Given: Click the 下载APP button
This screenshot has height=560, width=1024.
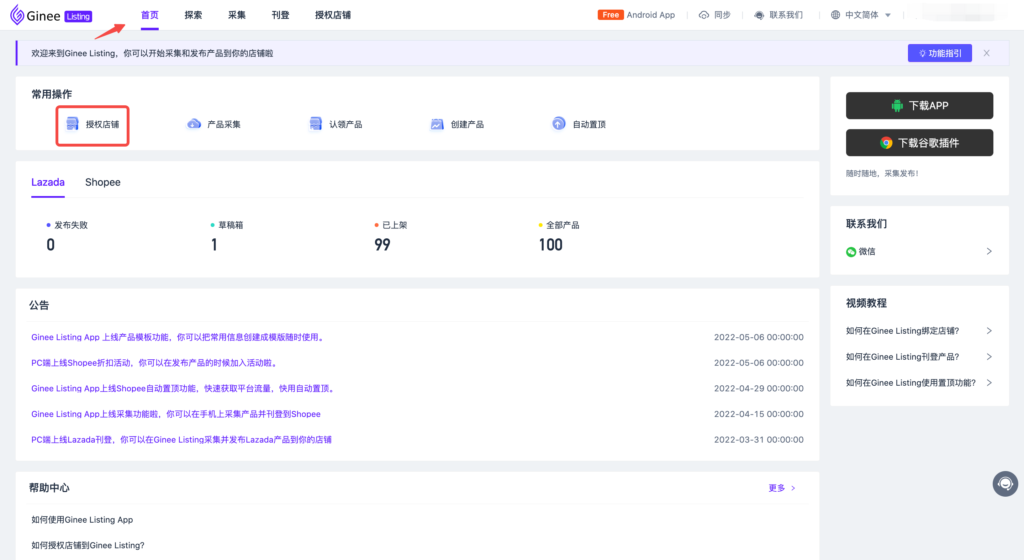Looking at the screenshot, I should (x=920, y=106).
